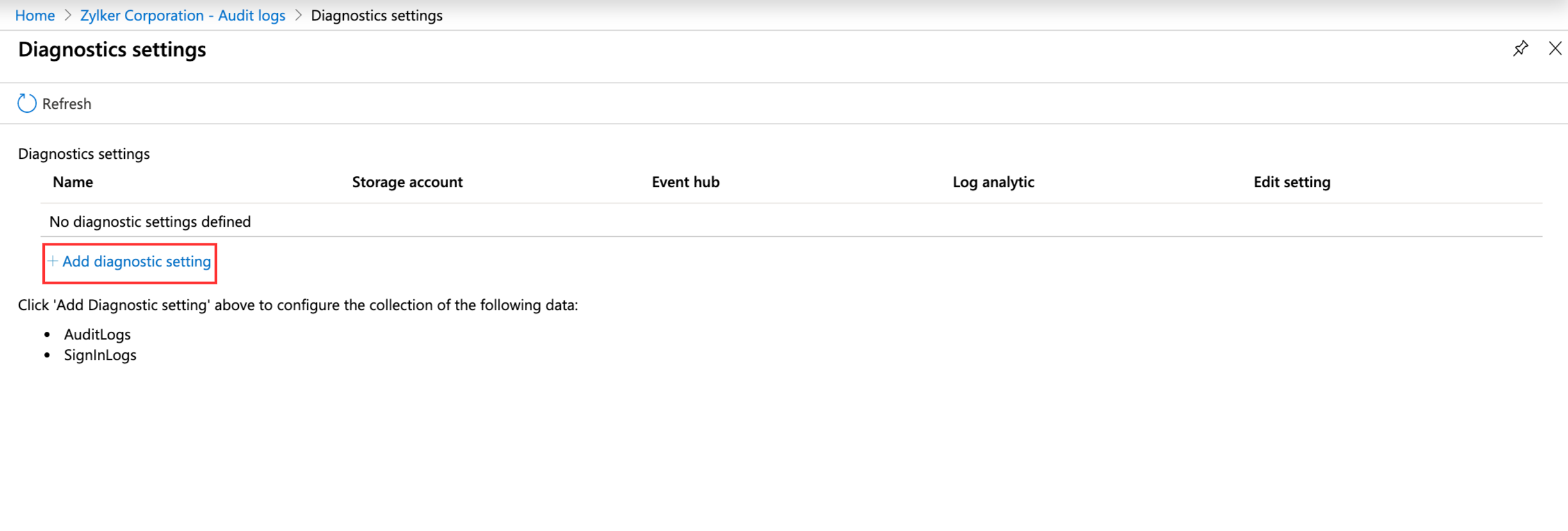This screenshot has height=531, width=1568.
Task: Click the plus icon beside Add diagnostic setting
Action: [x=52, y=261]
